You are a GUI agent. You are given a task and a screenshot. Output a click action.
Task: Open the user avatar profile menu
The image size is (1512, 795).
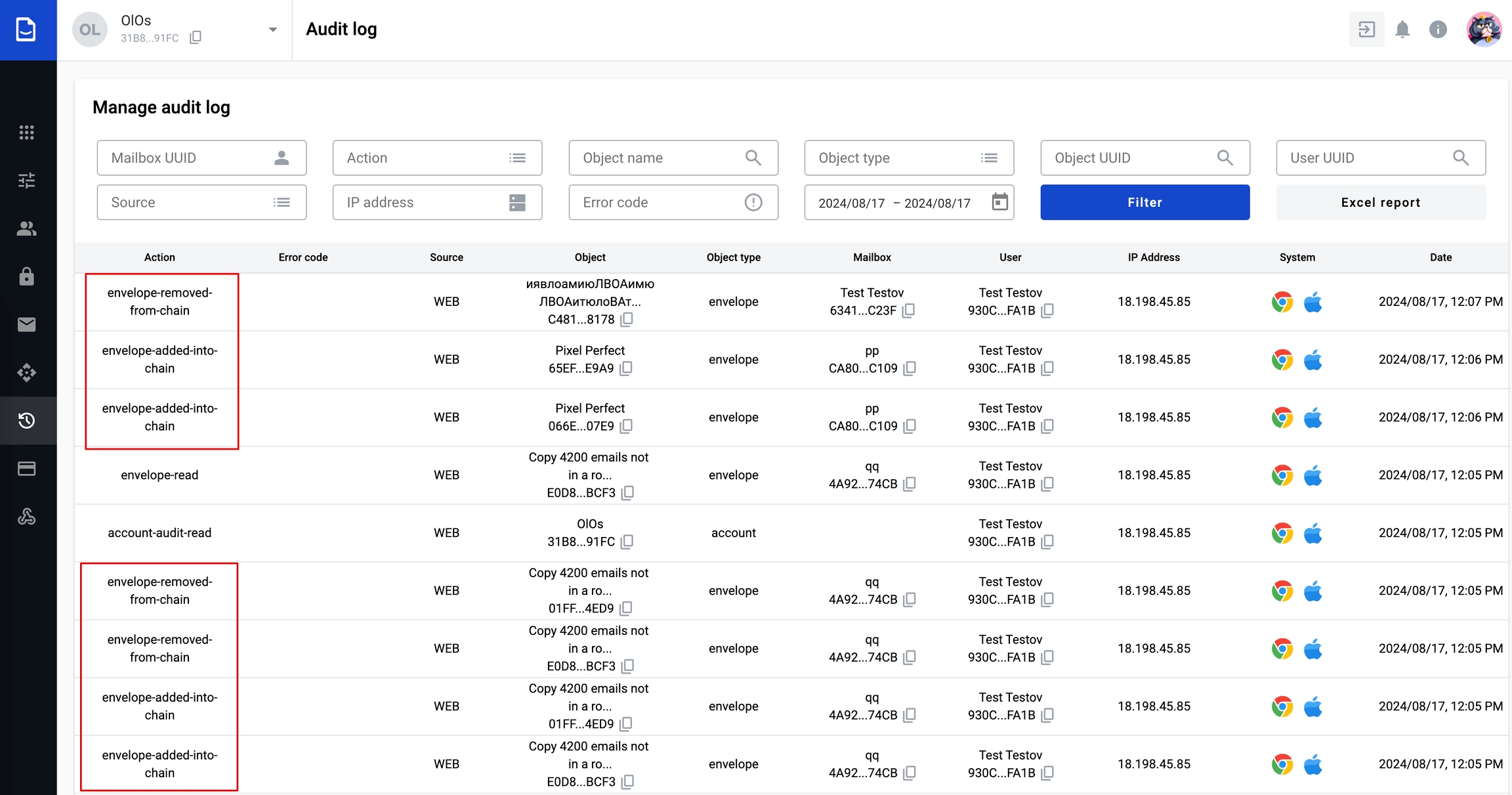[1483, 30]
